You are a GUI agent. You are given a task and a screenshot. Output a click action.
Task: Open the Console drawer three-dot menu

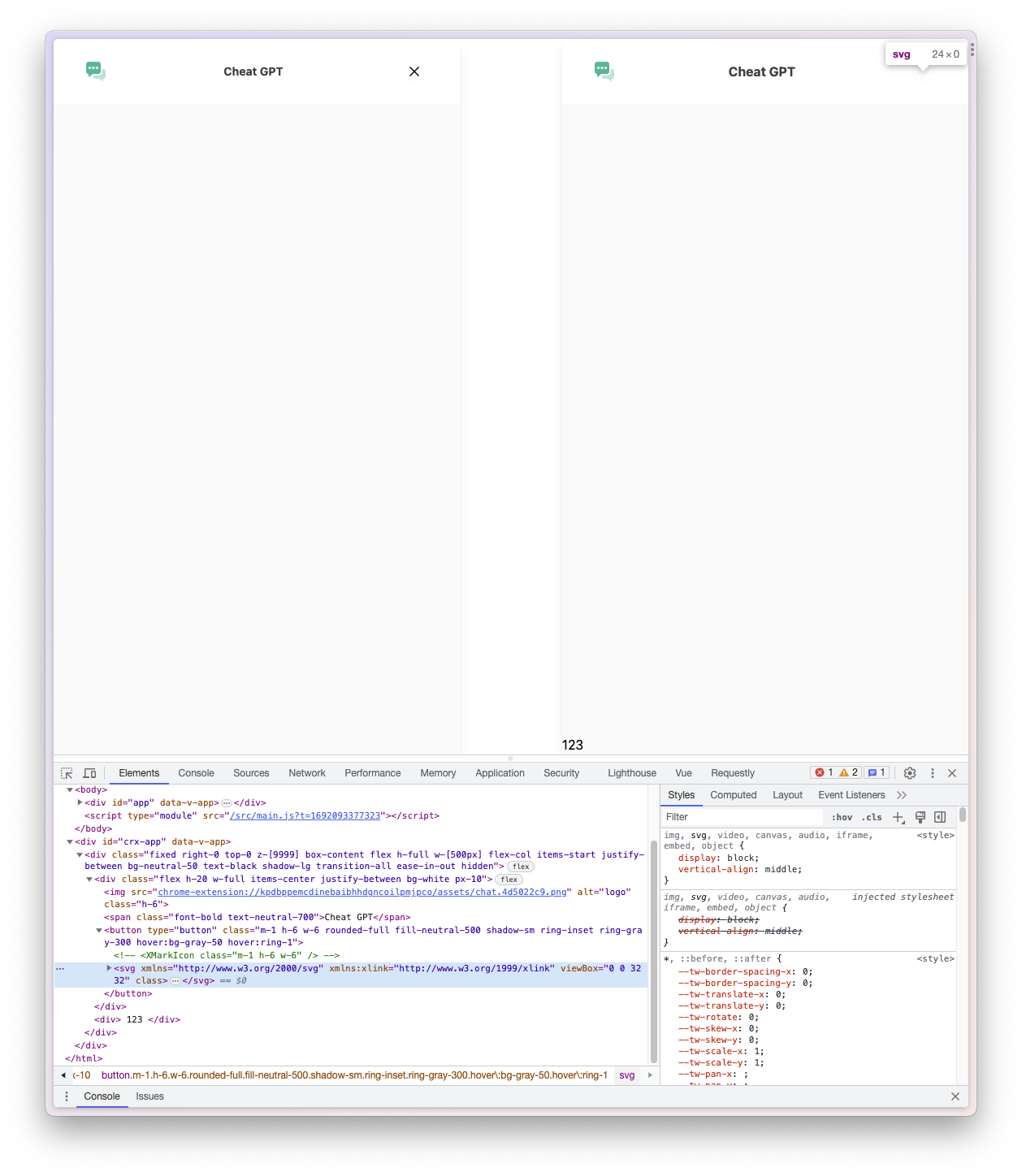[x=67, y=1096]
